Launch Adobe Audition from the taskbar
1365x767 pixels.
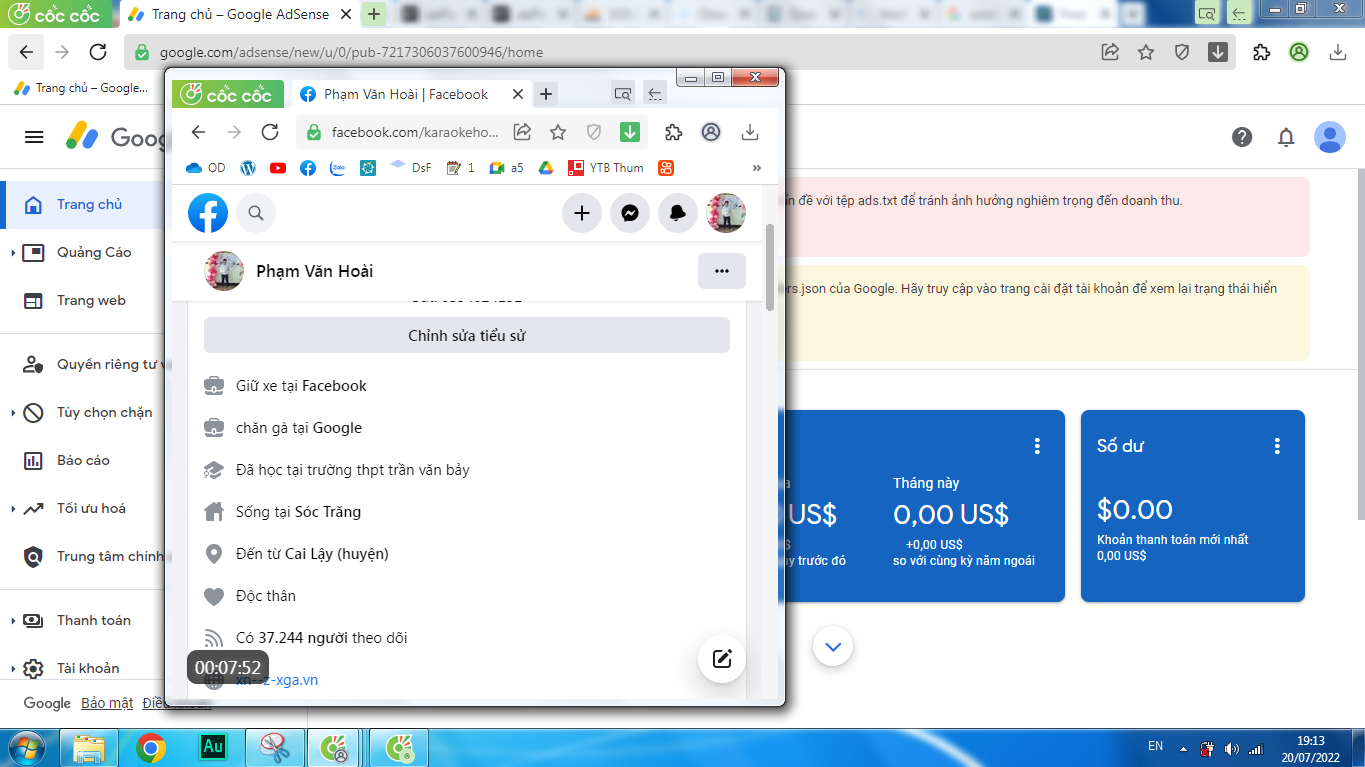point(213,747)
